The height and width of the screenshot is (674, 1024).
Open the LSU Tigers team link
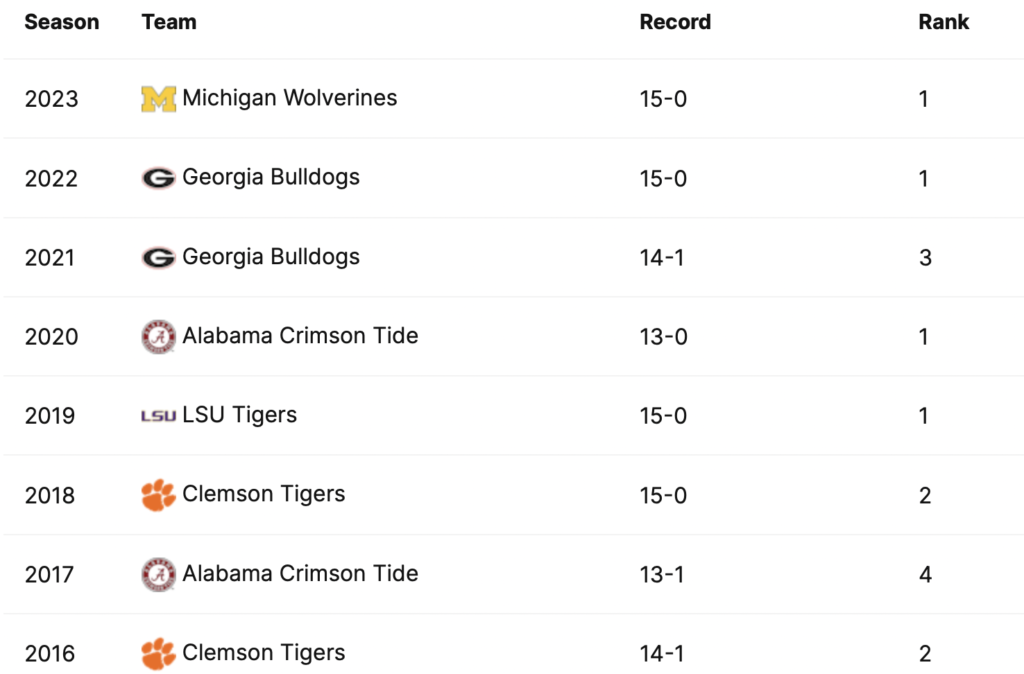(x=239, y=415)
